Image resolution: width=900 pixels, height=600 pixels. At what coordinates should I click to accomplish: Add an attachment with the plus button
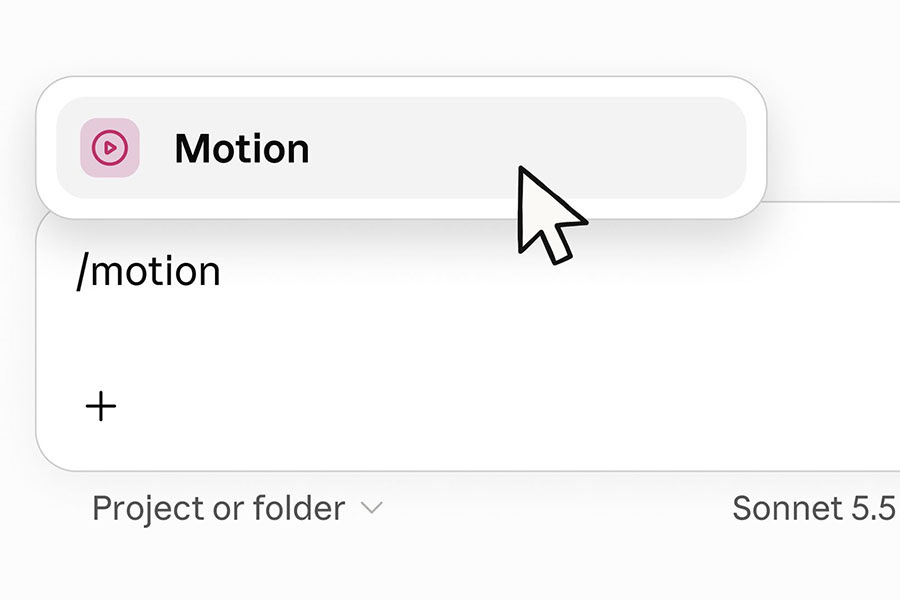pyautogui.click(x=101, y=406)
